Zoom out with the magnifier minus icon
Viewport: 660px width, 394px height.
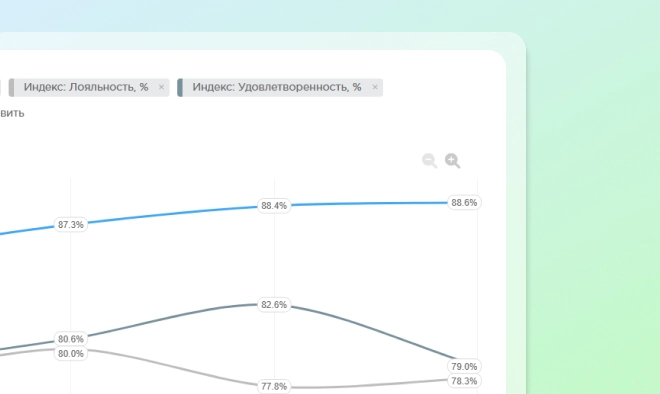(x=429, y=161)
